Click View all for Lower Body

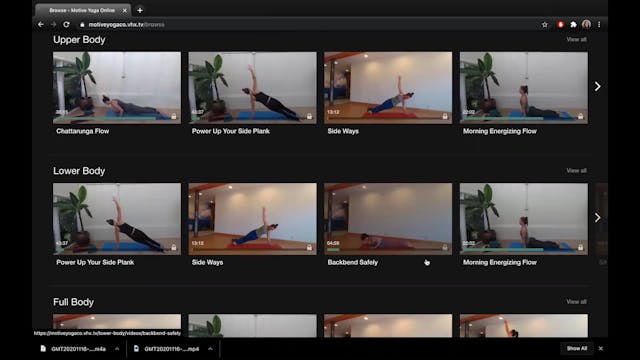[576, 171]
